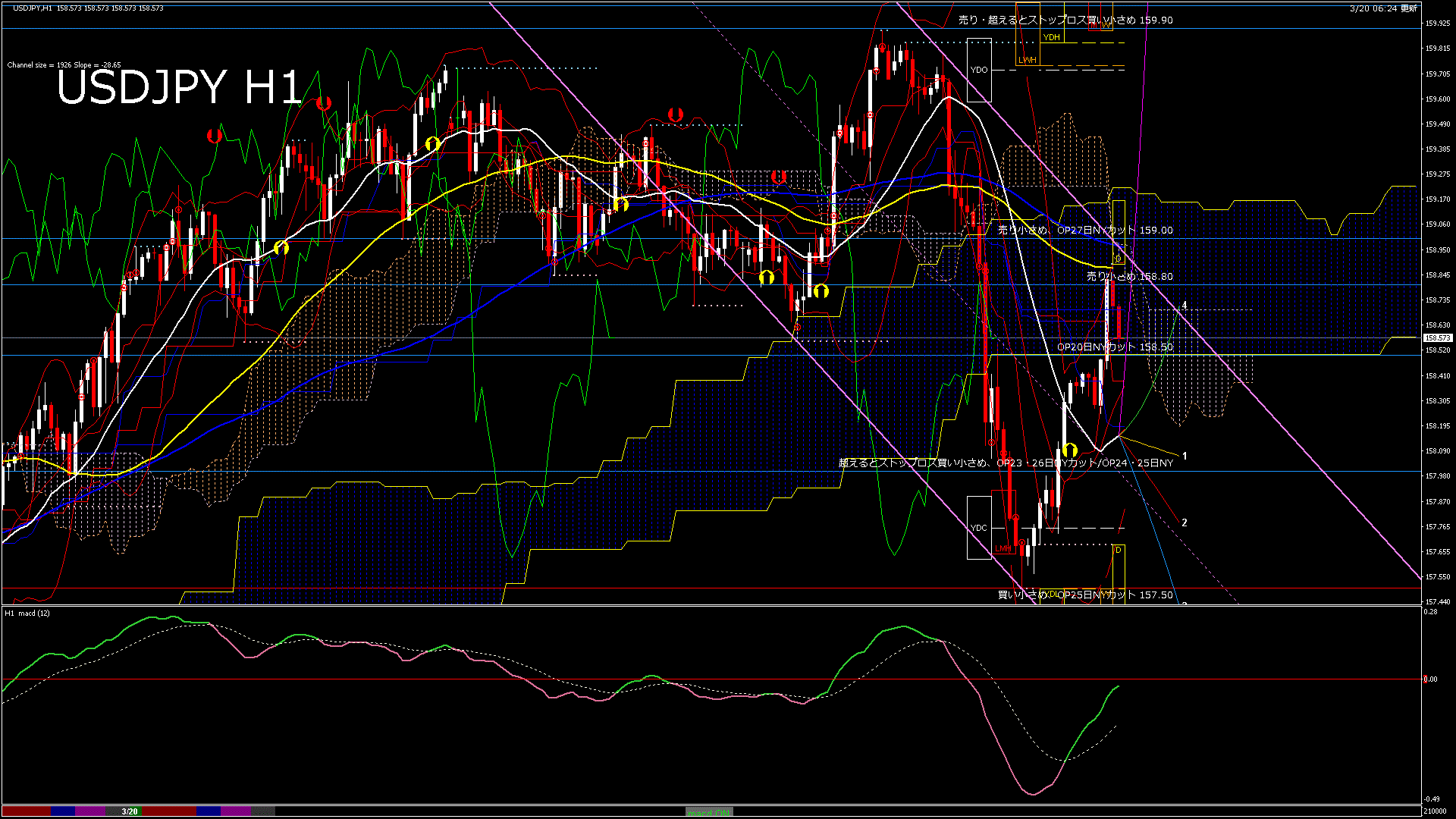This screenshot has width=1456, height=819.
Task: Toggle the 売り・超えるとストップロス 159.90 alert label
Action: (1062, 20)
